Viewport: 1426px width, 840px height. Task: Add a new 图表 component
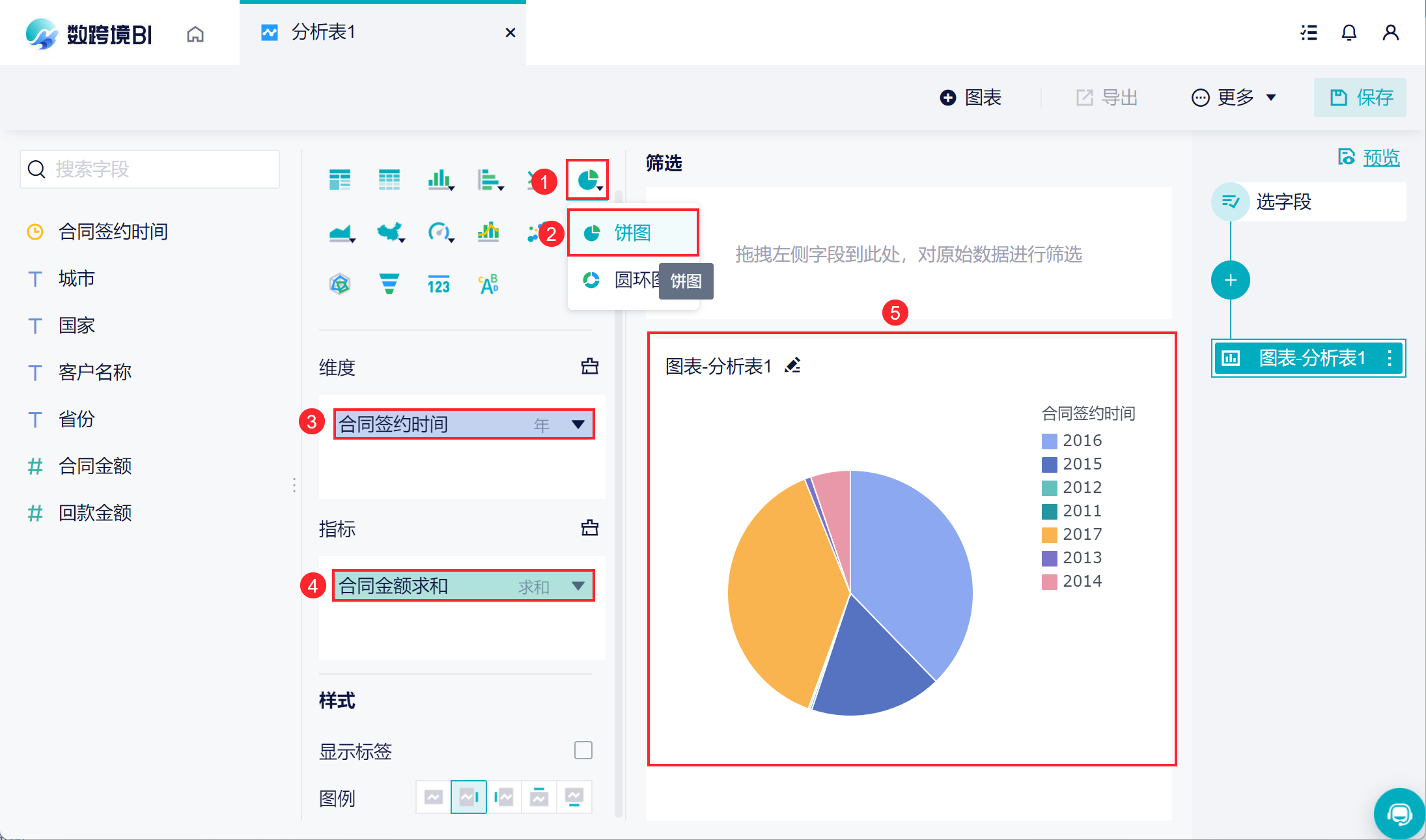click(971, 98)
